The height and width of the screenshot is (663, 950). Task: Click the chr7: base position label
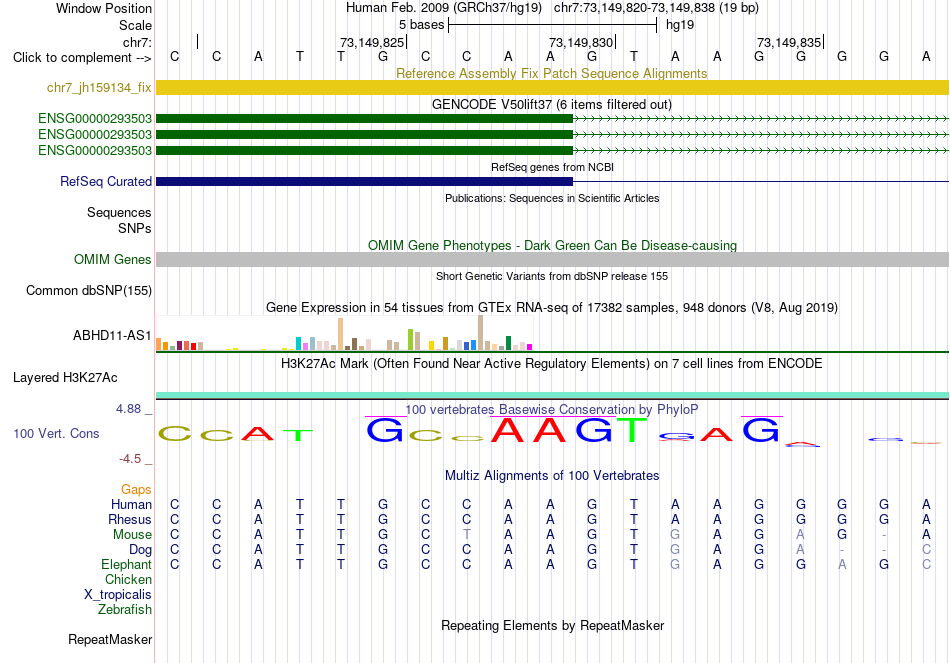click(137, 42)
